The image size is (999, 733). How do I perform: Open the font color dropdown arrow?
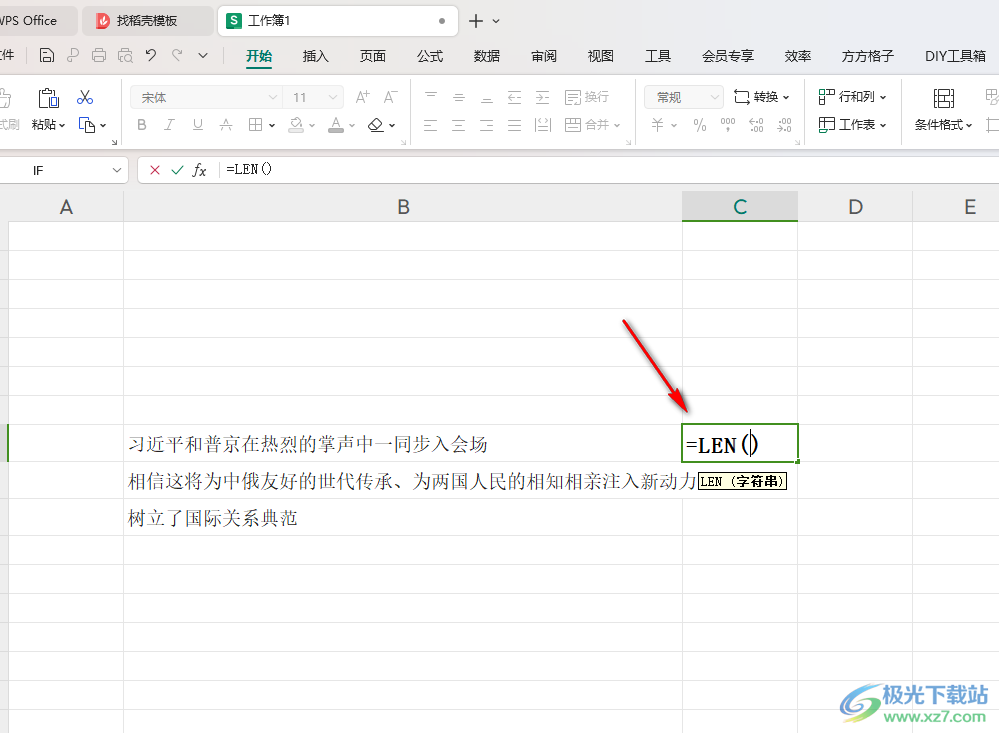coord(352,126)
